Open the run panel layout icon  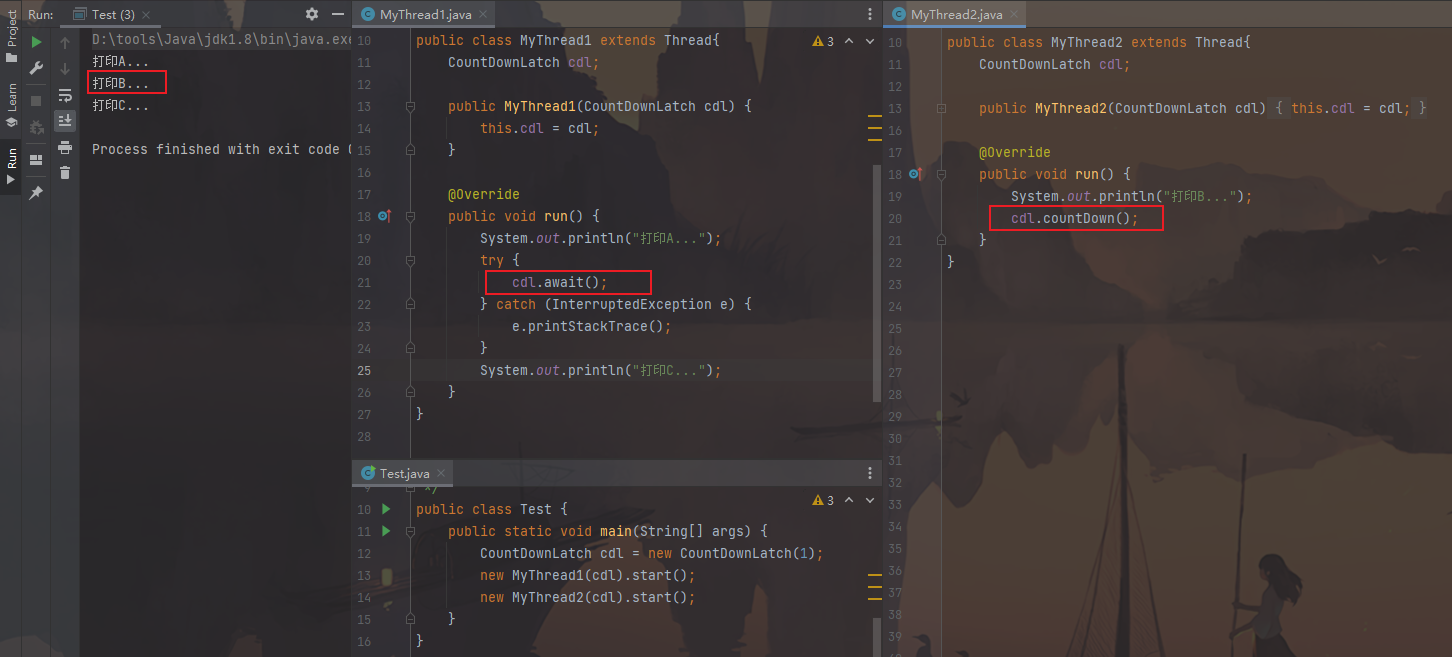click(x=36, y=159)
